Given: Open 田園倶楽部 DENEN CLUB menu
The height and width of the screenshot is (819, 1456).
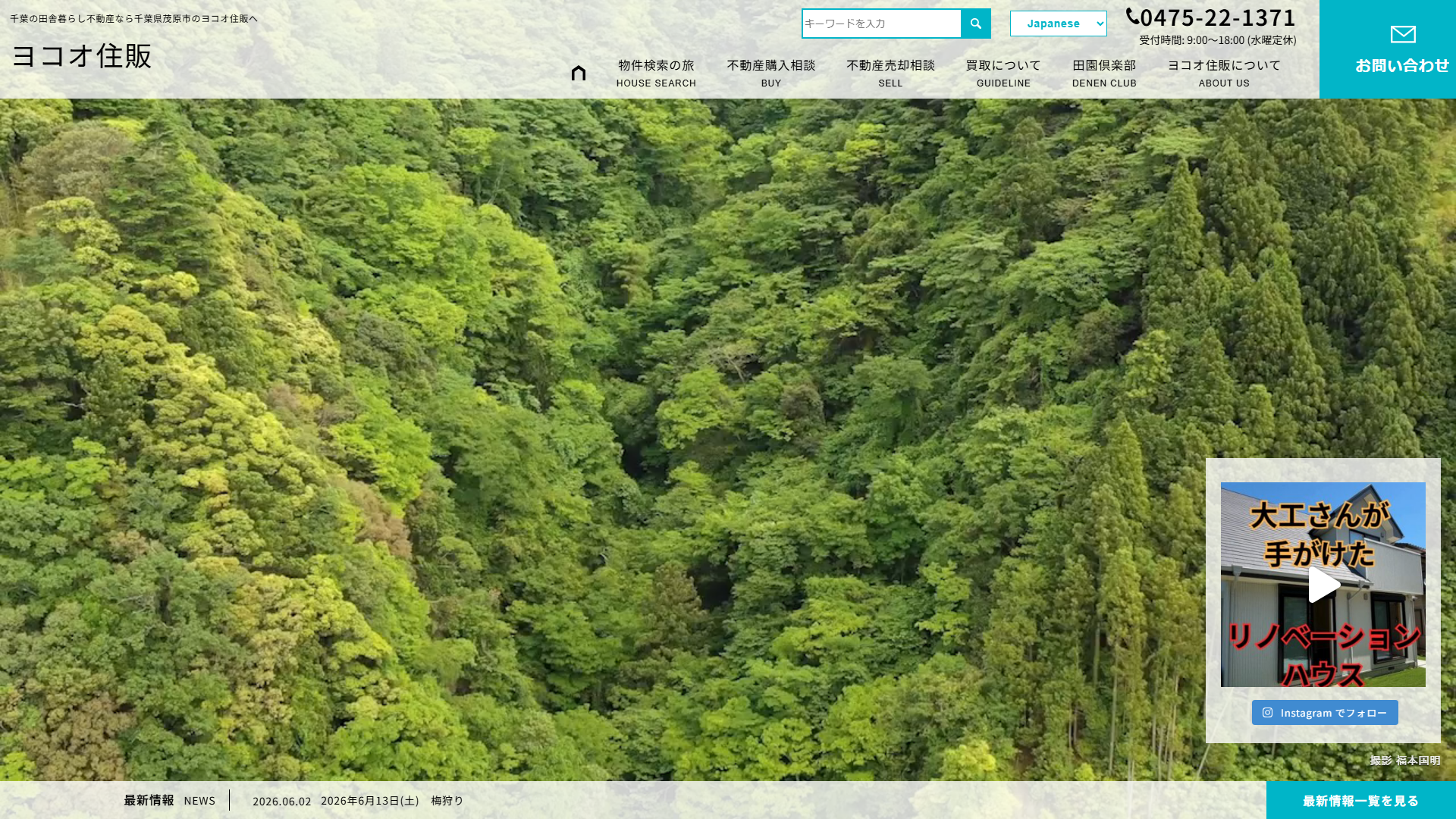Looking at the screenshot, I should click(x=1104, y=74).
